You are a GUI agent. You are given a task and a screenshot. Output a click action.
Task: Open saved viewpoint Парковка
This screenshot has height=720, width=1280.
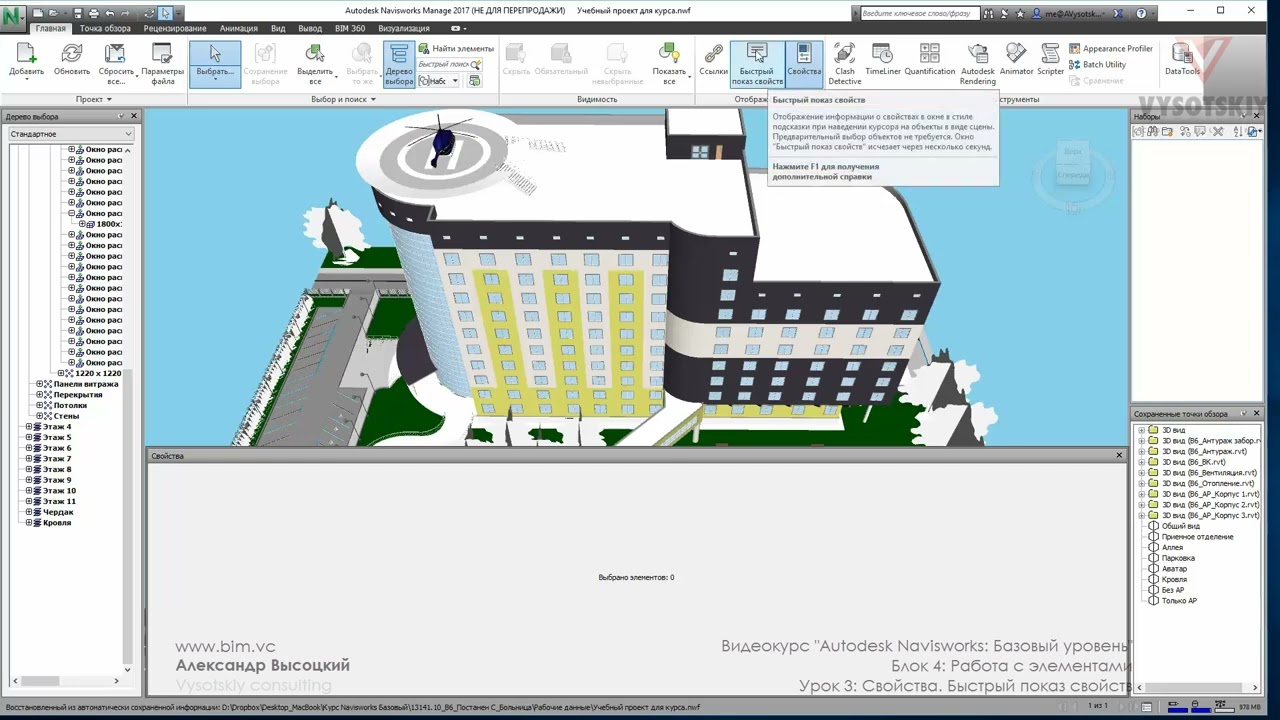(x=1178, y=558)
